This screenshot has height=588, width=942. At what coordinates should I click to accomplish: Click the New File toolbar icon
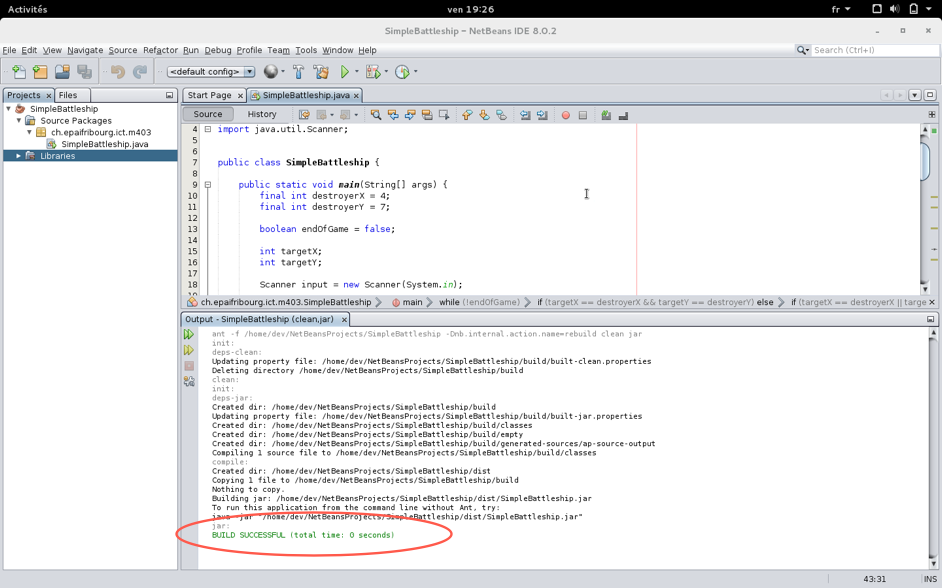[19, 71]
